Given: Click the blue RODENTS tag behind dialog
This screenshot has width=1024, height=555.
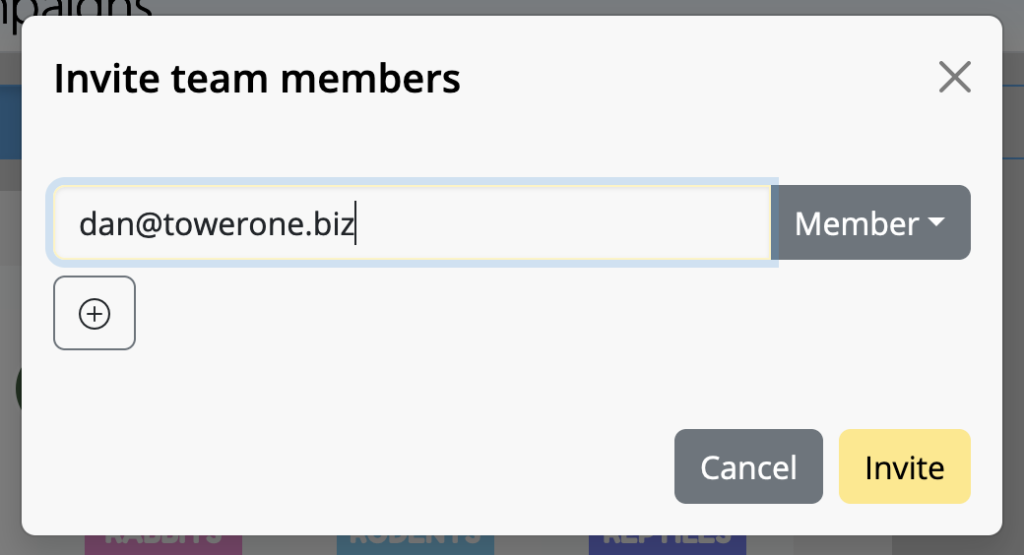Looking at the screenshot, I should coord(415,544).
